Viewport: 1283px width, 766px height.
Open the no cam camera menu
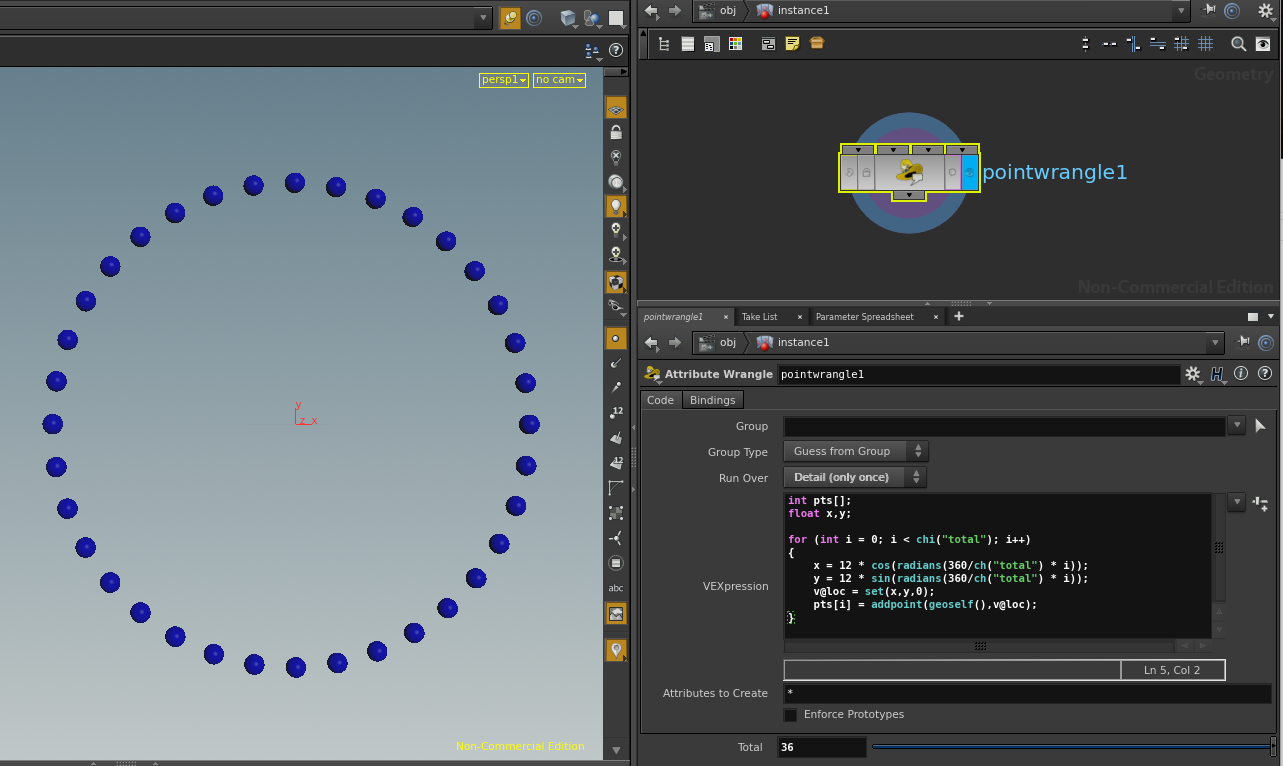[x=558, y=80]
